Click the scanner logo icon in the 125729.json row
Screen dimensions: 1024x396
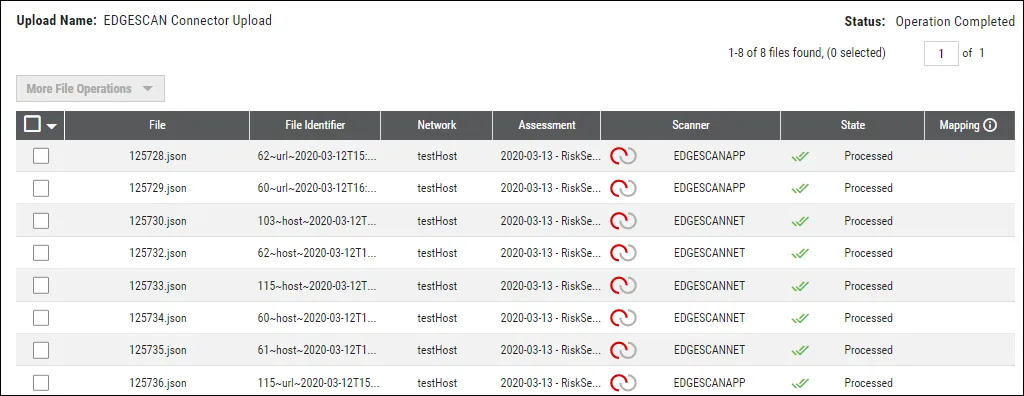tap(623, 188)
